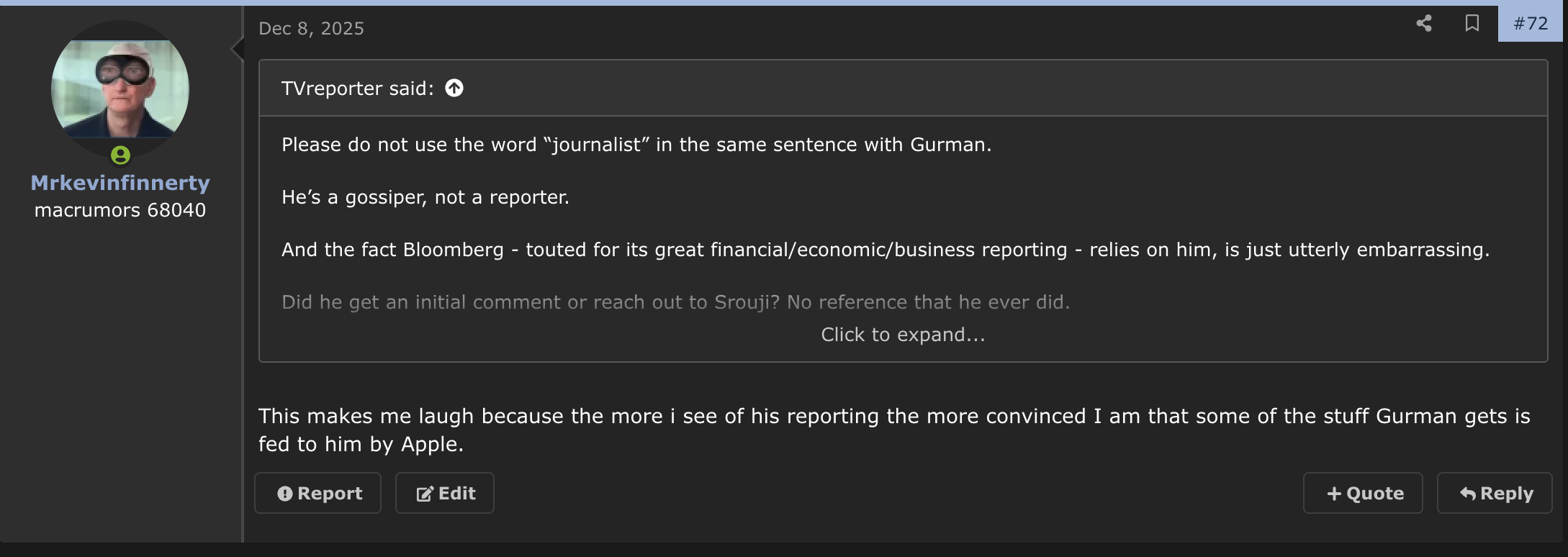Edit this post
The height and width of the screenshot is (557, 1568).
click(x=445, y=493)
